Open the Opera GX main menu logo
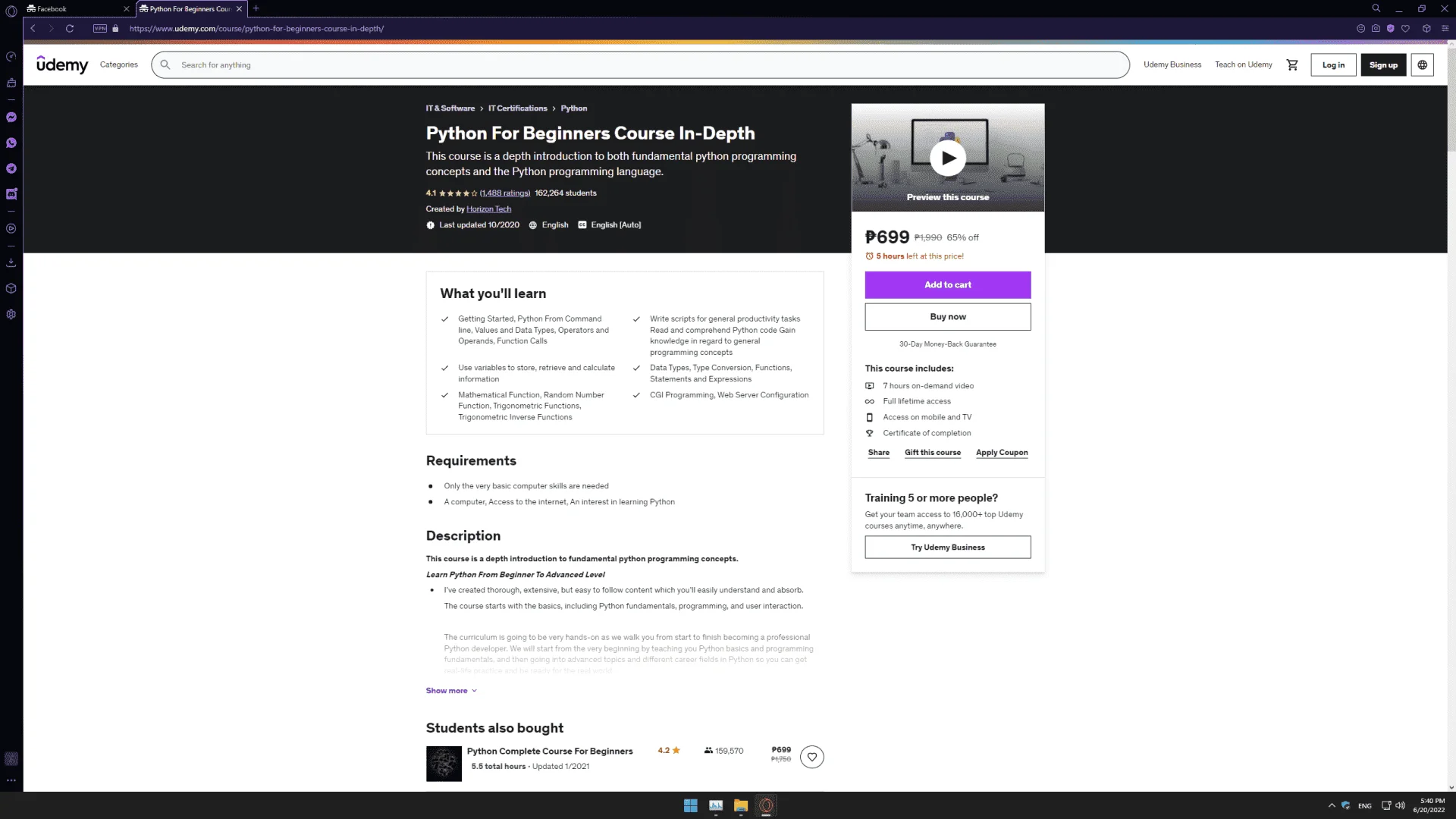The image size is (1456, 819). (11, 11)
